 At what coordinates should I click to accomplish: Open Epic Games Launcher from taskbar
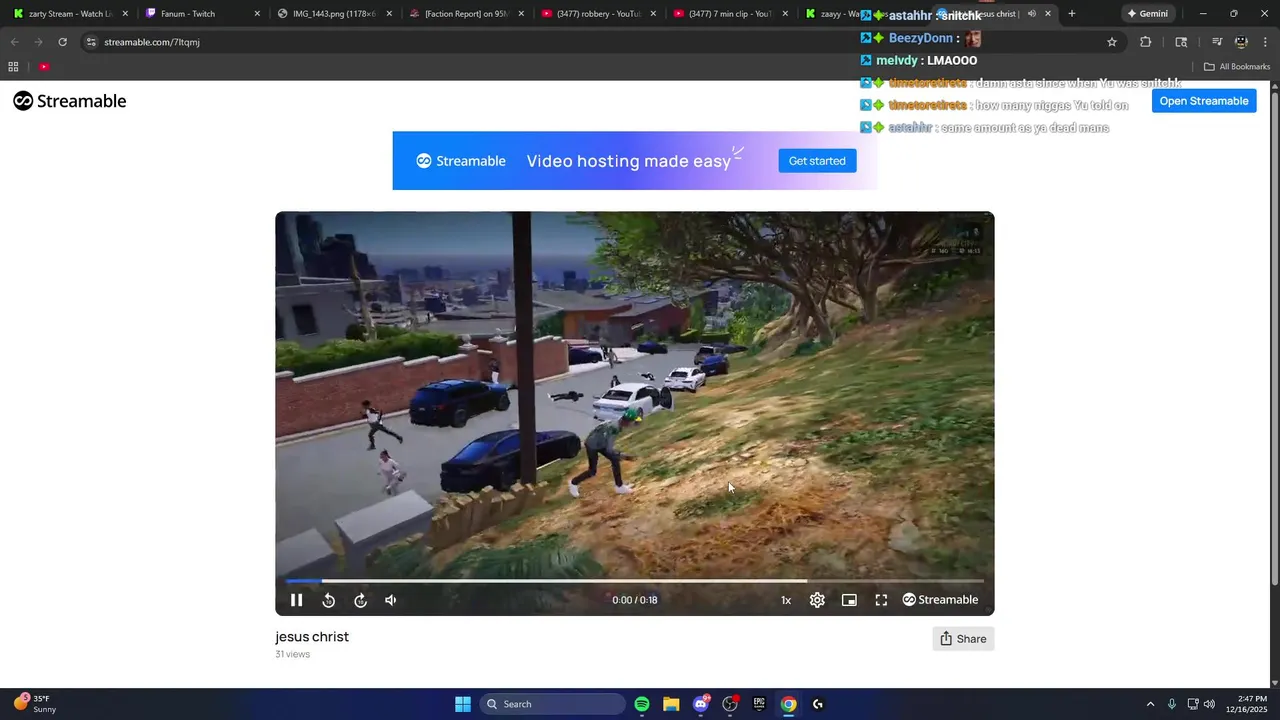click(759, 704)
